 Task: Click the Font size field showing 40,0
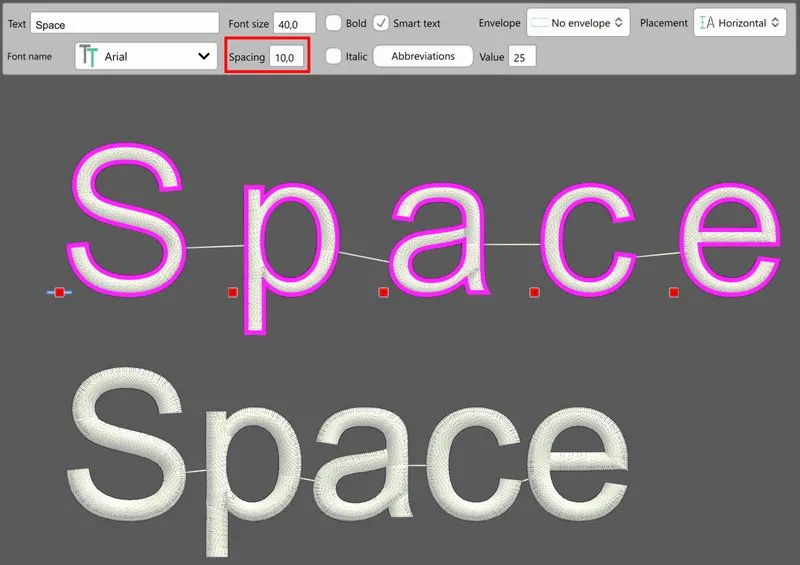tap(294, 23)
